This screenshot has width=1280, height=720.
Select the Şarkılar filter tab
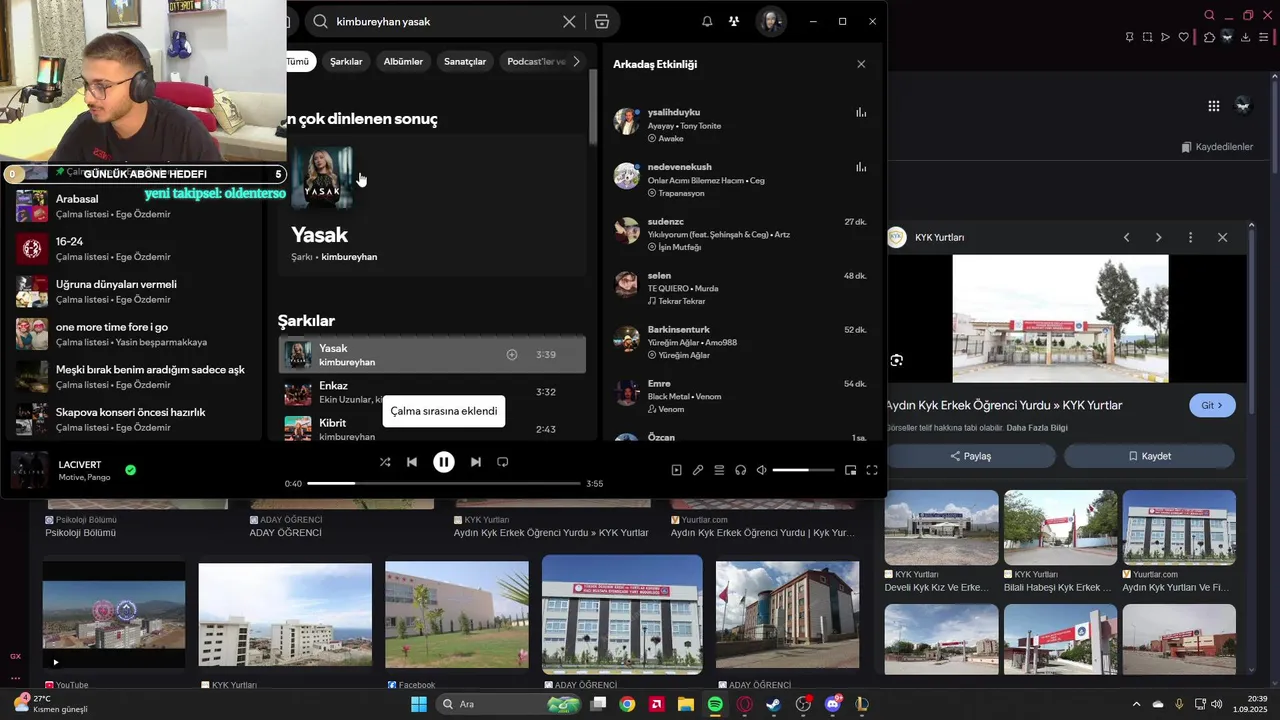[x=346, y=61]
